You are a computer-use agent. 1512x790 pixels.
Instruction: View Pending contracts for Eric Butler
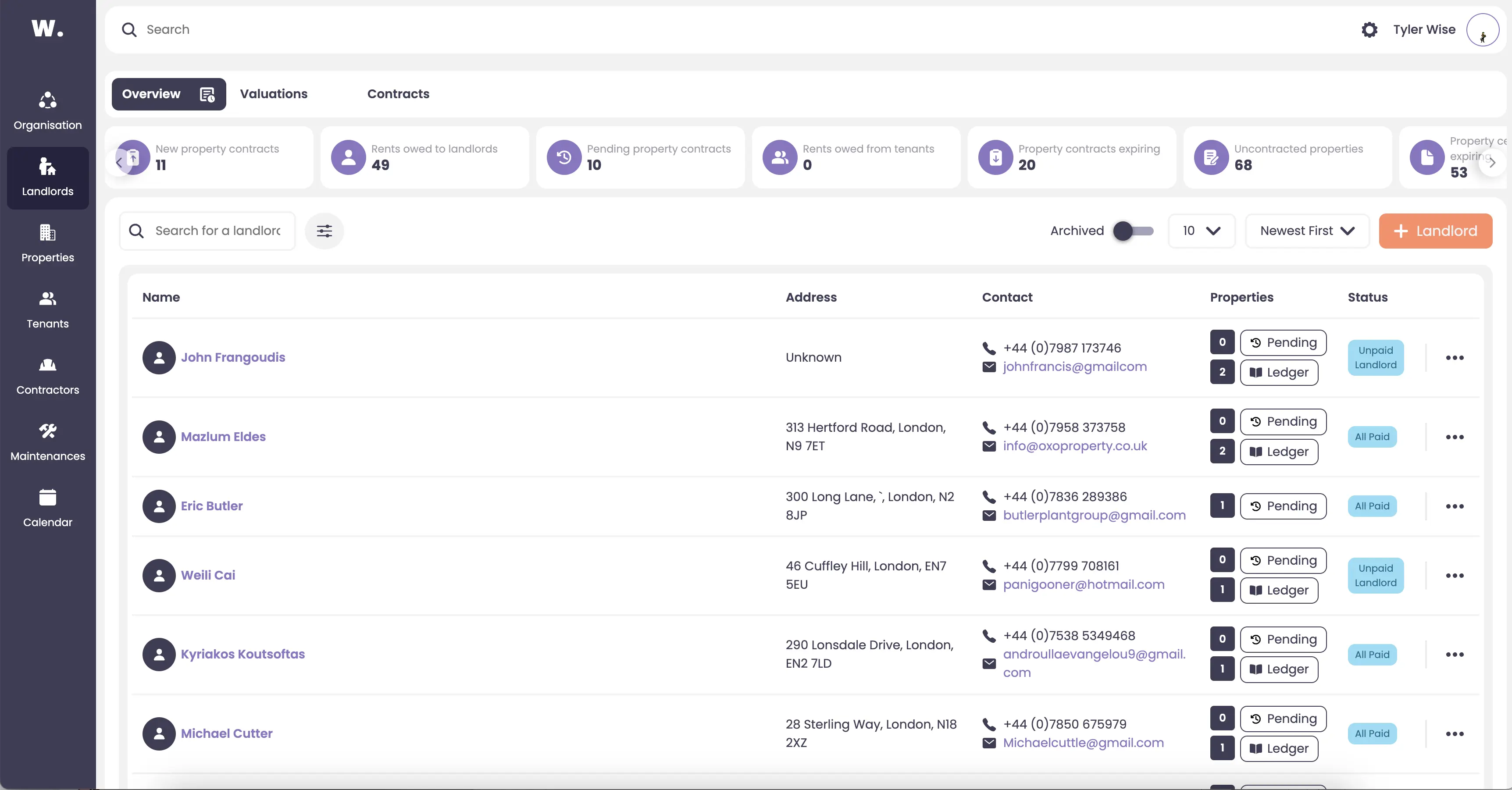click(x=1283, y=506)
